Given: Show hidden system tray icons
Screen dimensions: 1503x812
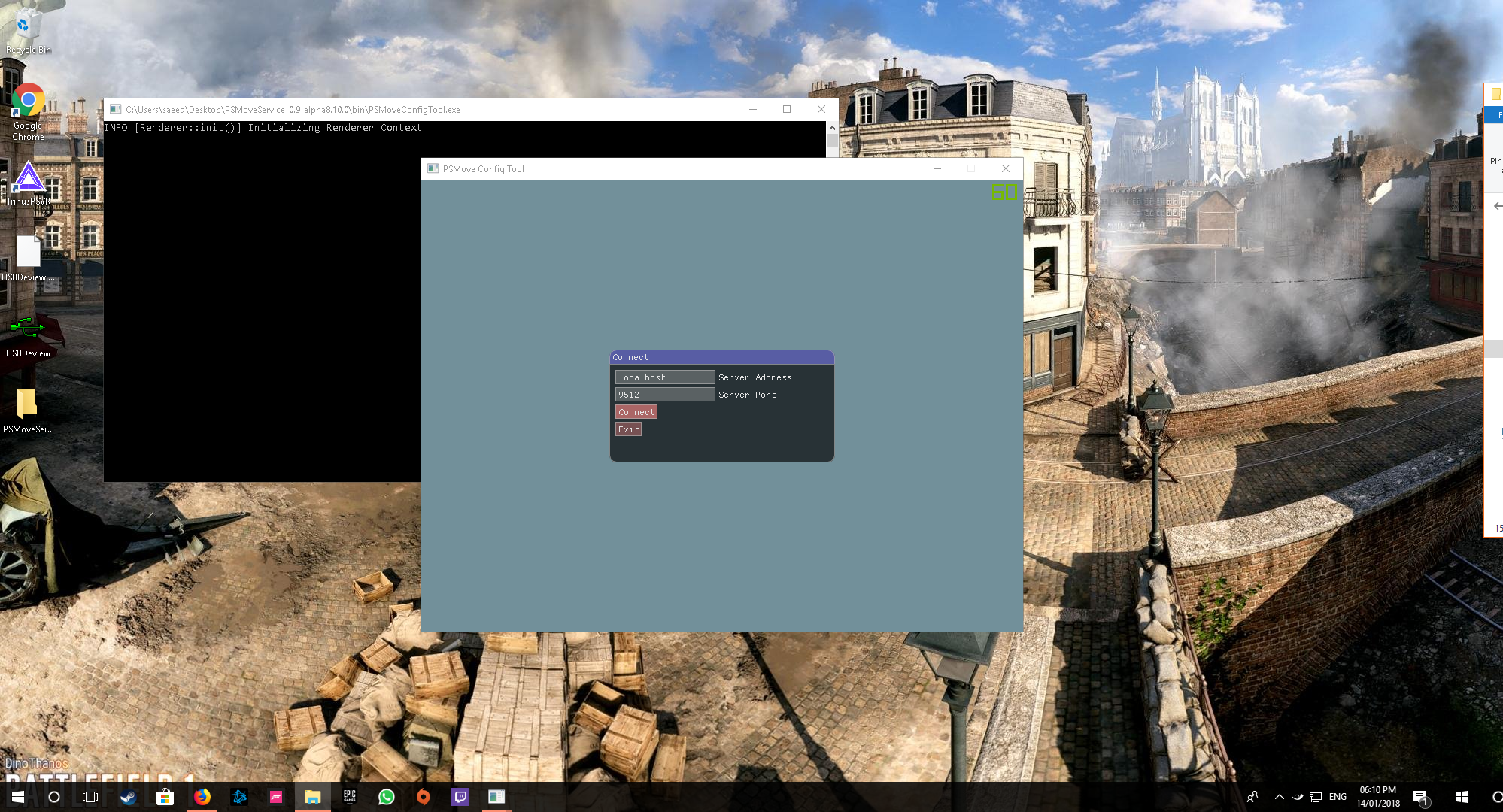Looking at the screenshot, I should tap(1280, 797).
